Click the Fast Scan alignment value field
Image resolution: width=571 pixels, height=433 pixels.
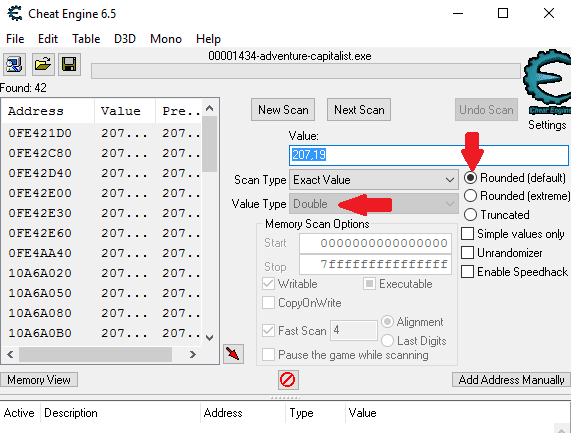[354, 331]
